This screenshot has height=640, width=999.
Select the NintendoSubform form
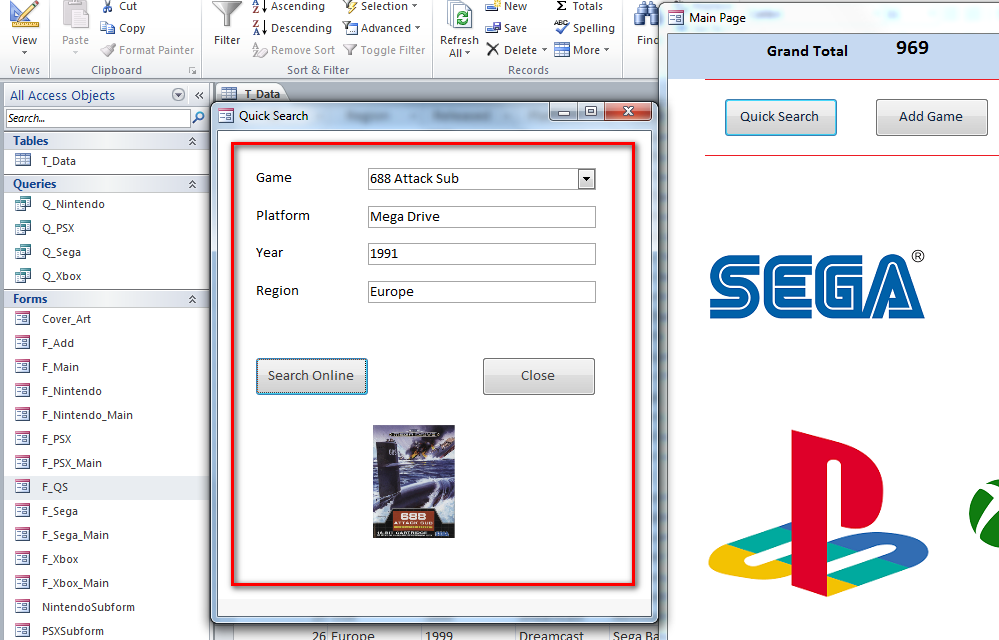point(106,607)
